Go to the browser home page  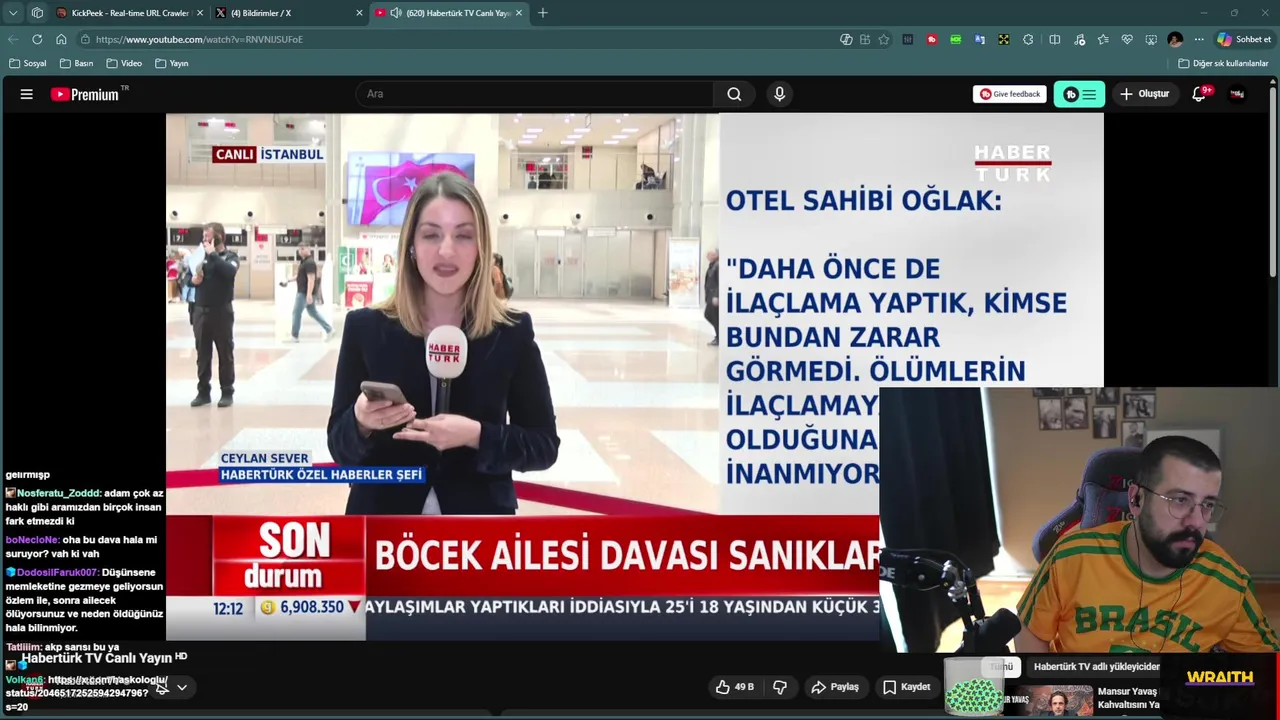[x=61, y=39]
